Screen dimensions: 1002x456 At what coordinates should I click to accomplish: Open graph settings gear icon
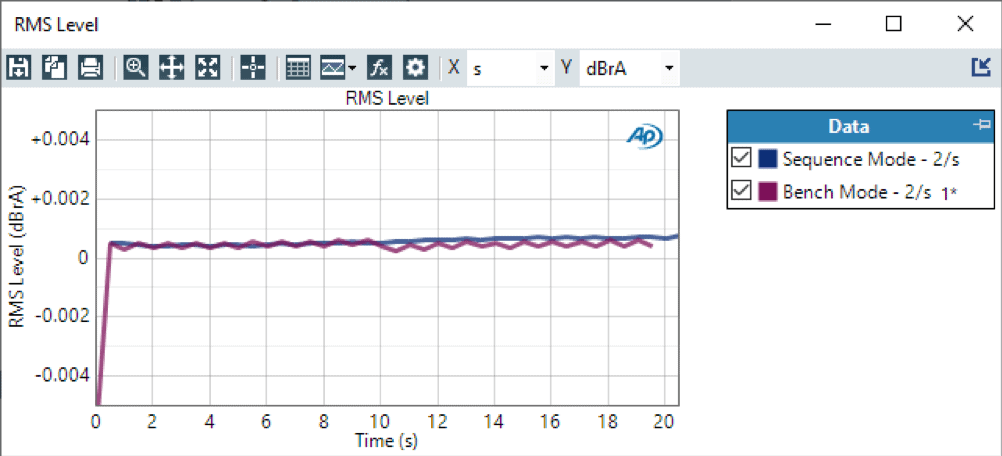point(415,68)
